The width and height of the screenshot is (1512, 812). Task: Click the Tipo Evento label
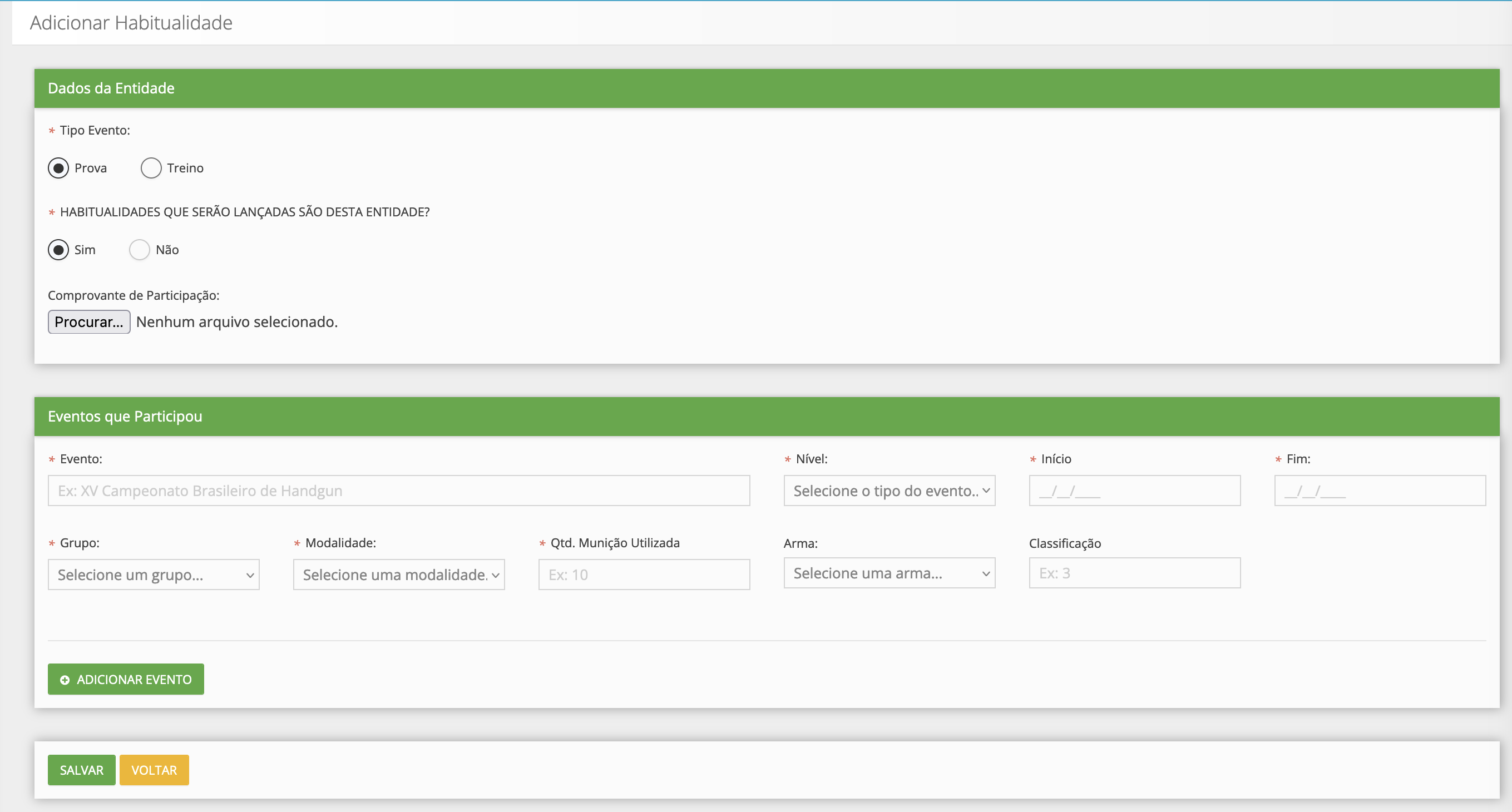(95, 130)
